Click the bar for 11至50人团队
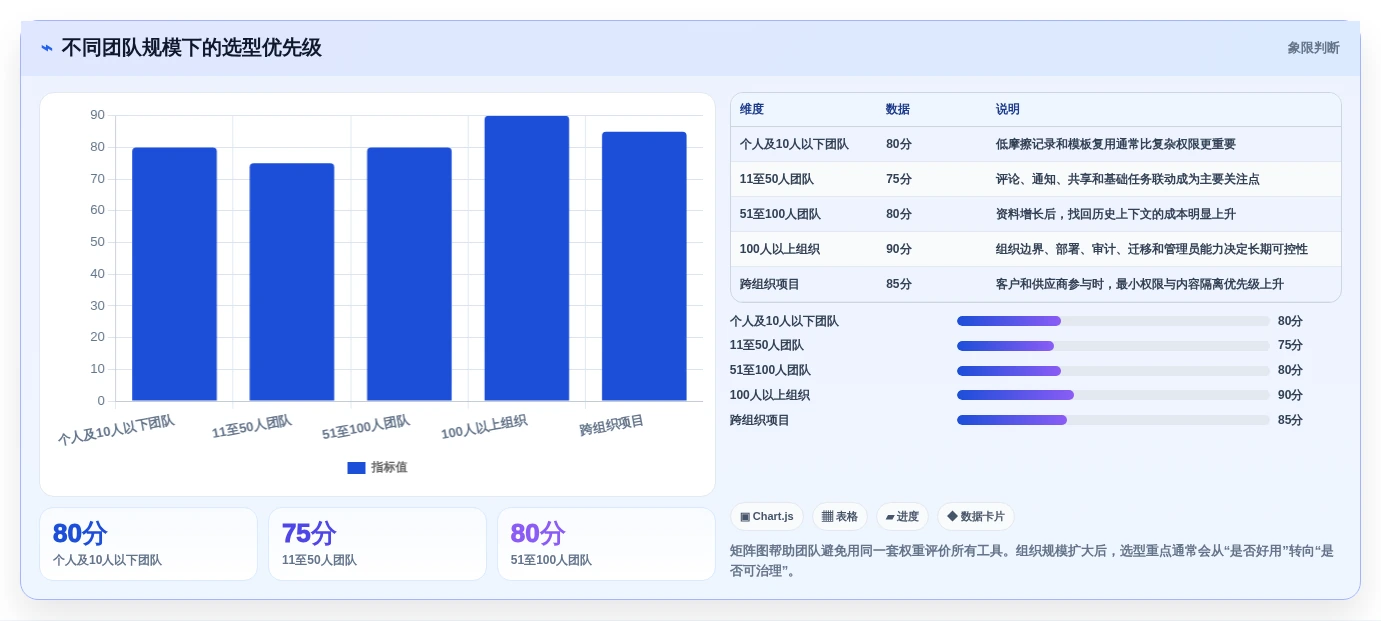Viewport: 1381px width, 621px height. click(292, 282)
